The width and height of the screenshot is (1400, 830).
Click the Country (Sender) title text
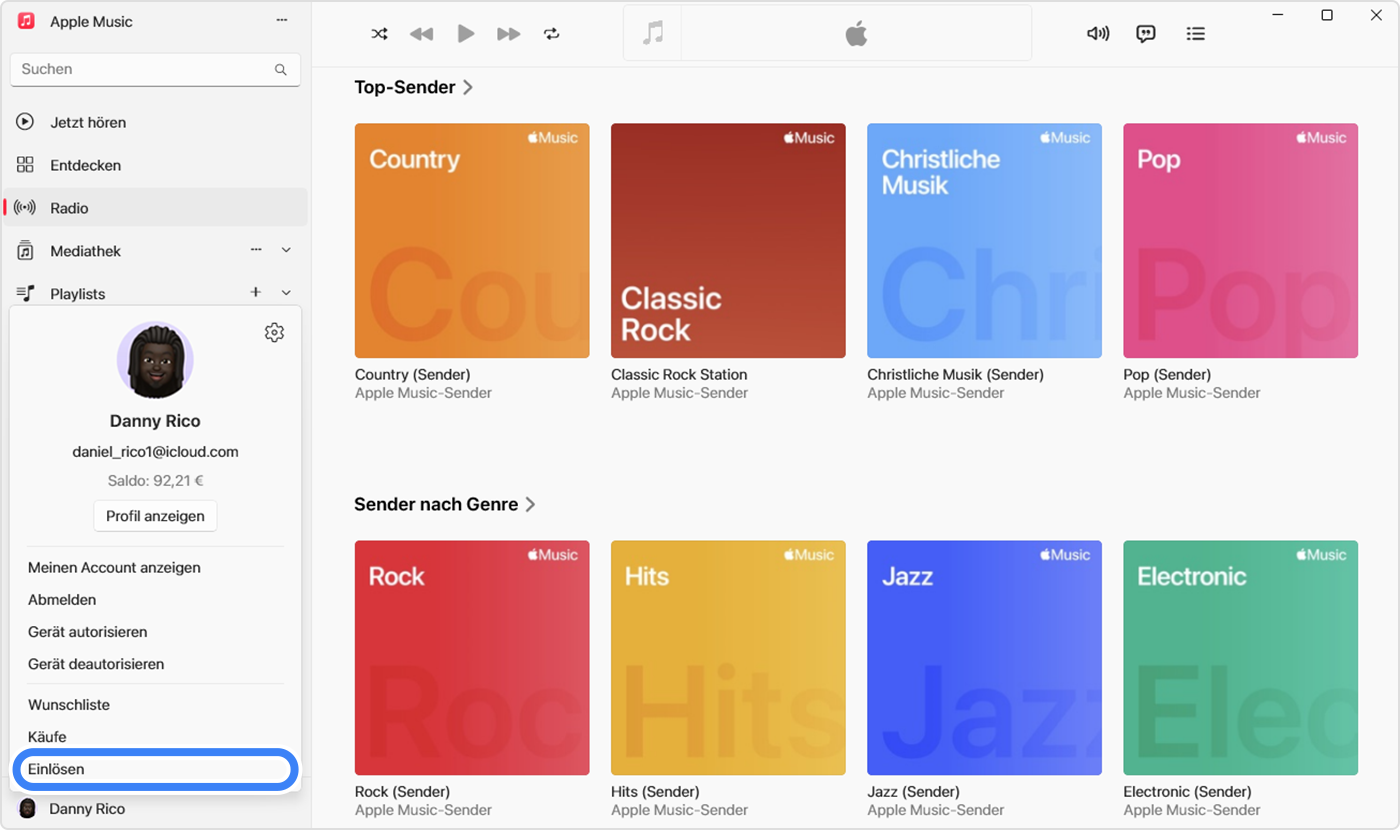(412, 375)
